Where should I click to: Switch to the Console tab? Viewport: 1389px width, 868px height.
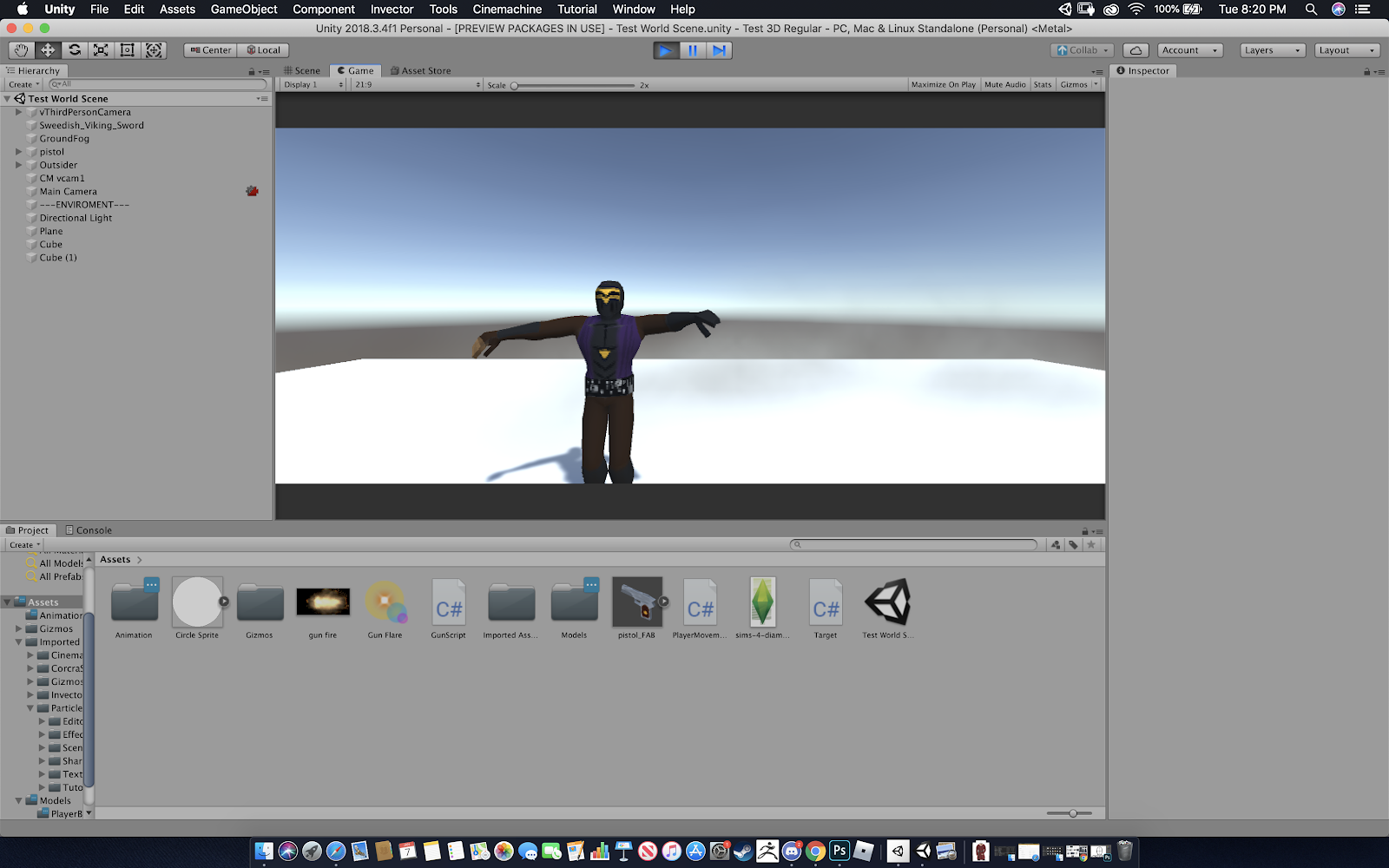[x=89, y=530]
